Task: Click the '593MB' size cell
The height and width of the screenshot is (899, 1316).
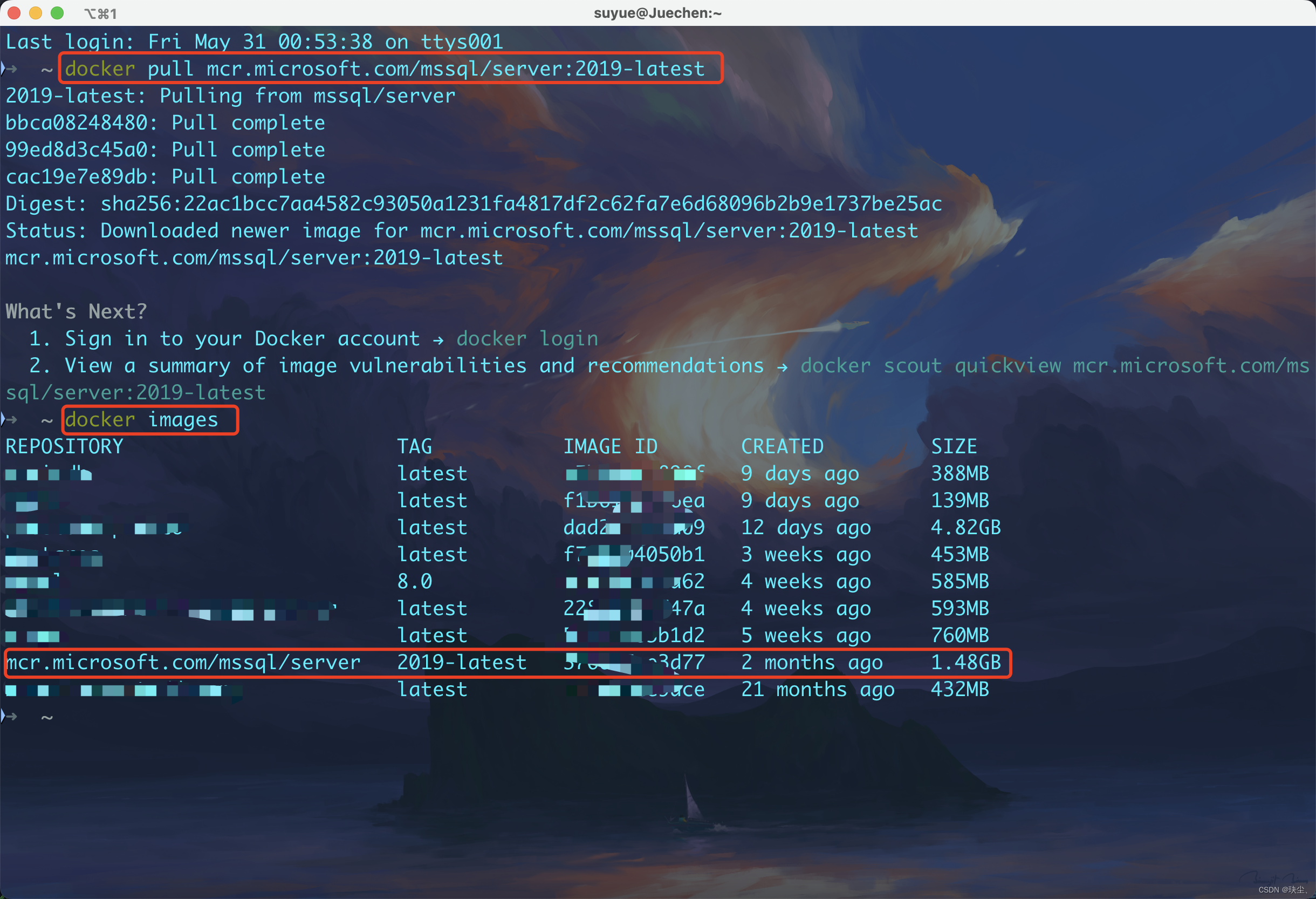Action: click(x=961, y=608)
